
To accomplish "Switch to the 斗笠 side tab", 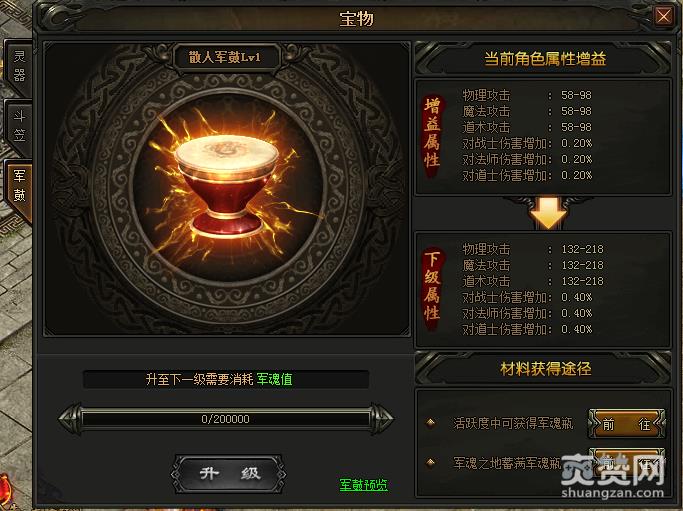I will [19, 126].
